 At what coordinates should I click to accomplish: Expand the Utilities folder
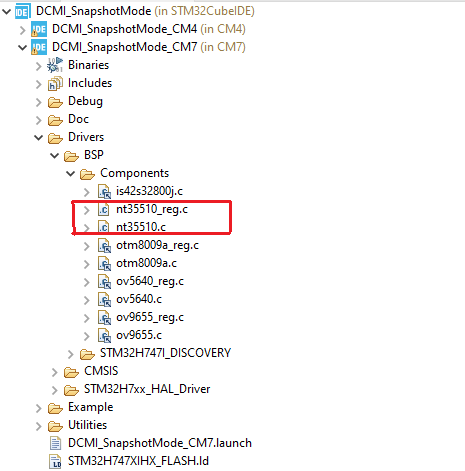[39, 426]
